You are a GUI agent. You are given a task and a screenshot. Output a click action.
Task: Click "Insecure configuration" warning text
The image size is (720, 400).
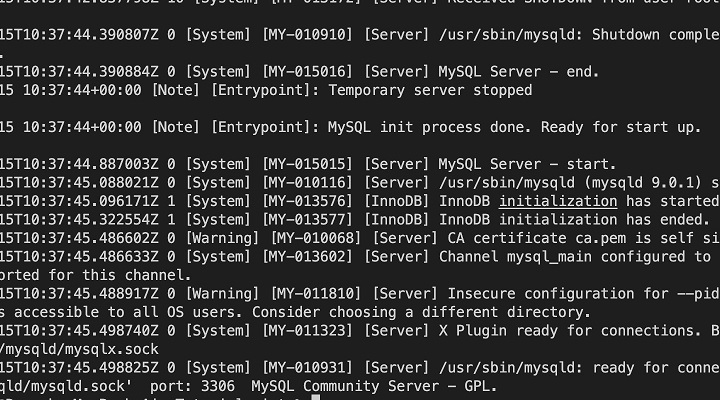click(535, 293)
